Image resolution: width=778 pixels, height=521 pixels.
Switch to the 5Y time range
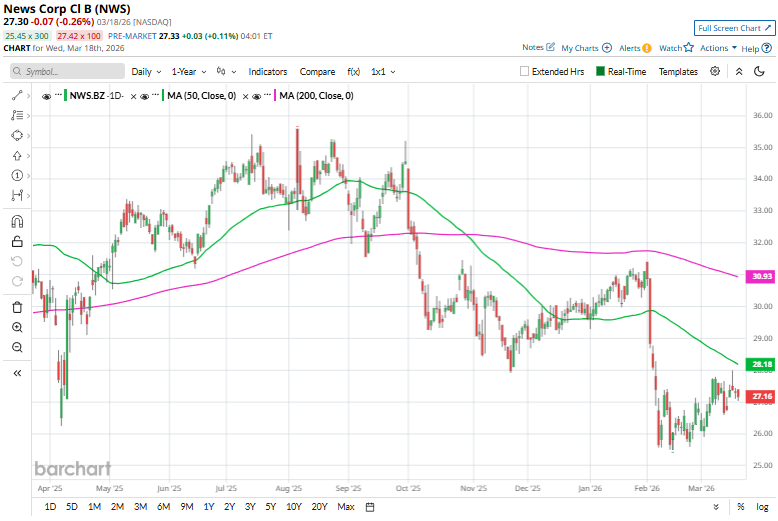pos(271,507)
